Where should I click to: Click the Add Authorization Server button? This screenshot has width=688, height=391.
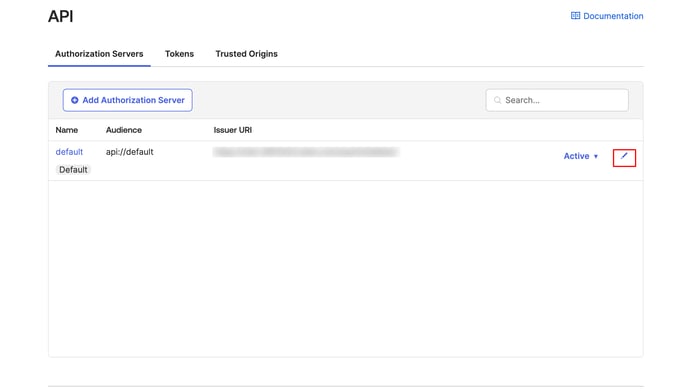(128, 100)
